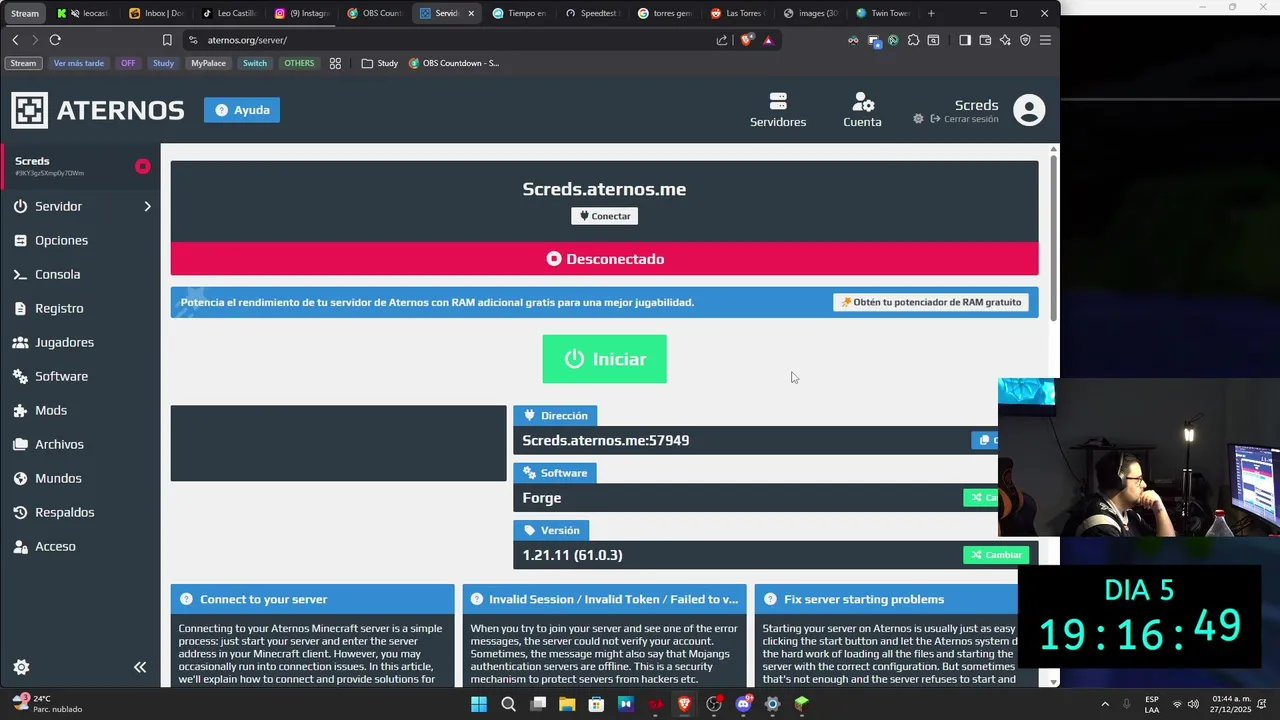Click the share icon in address bar

722,40
